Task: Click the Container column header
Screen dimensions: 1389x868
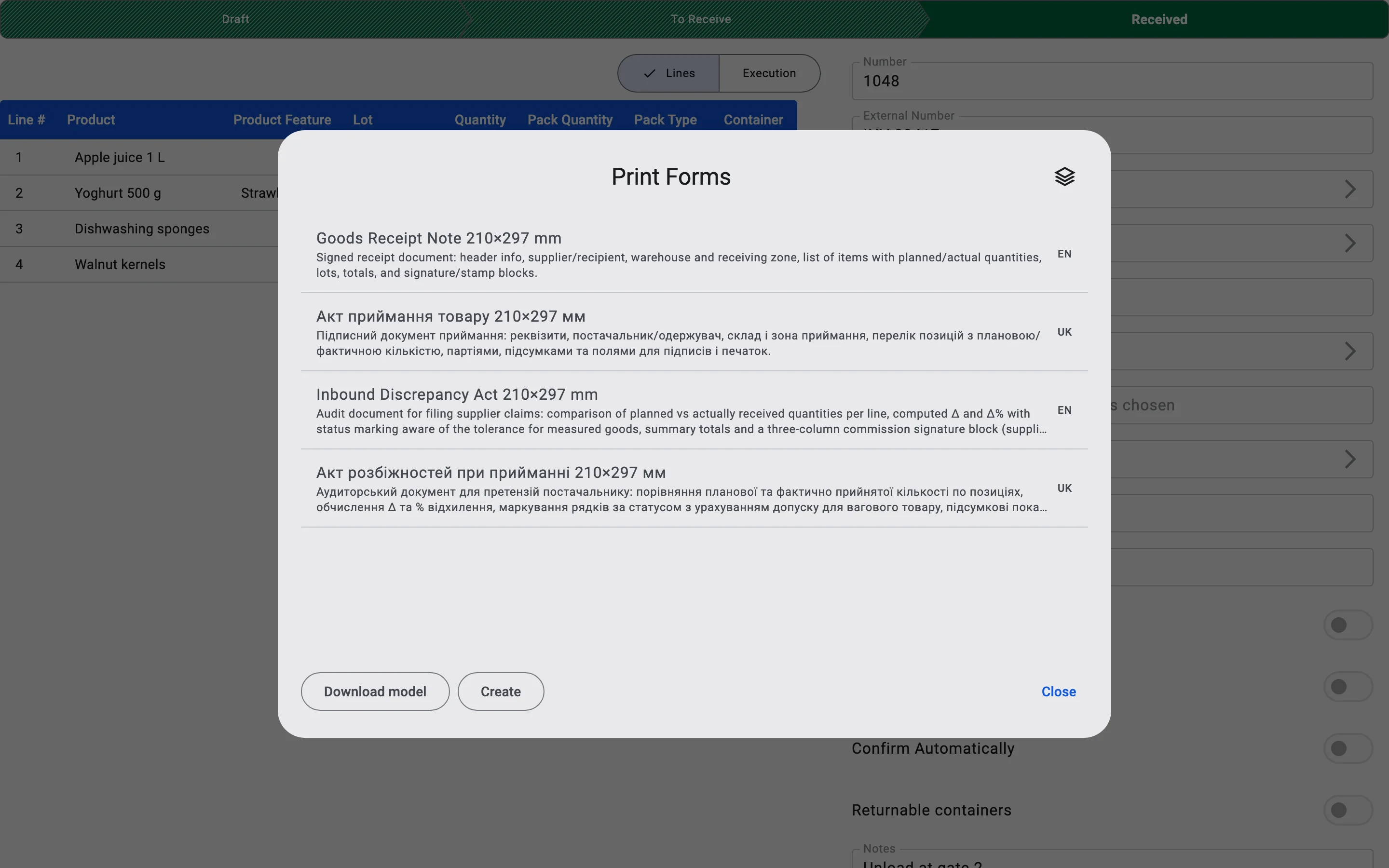Action: point(753,120)
